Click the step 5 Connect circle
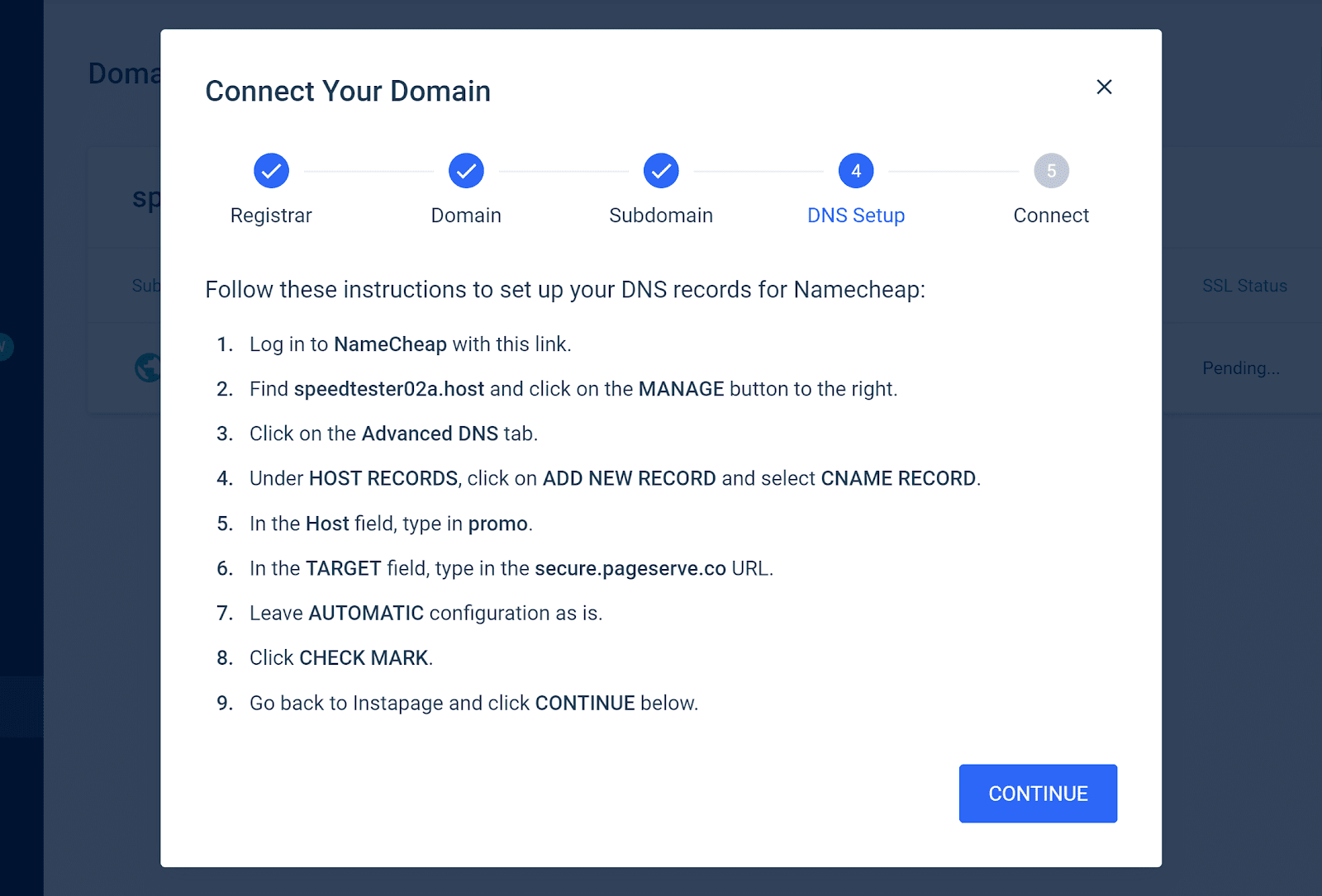 1051,171
